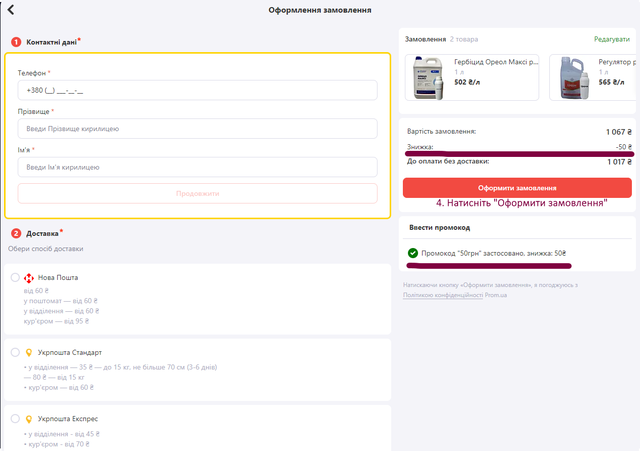Click the Укрпошта Експрес logo icon
This screenshot has width=640, height=451.
pyautogui.click(x=29, y=418)
